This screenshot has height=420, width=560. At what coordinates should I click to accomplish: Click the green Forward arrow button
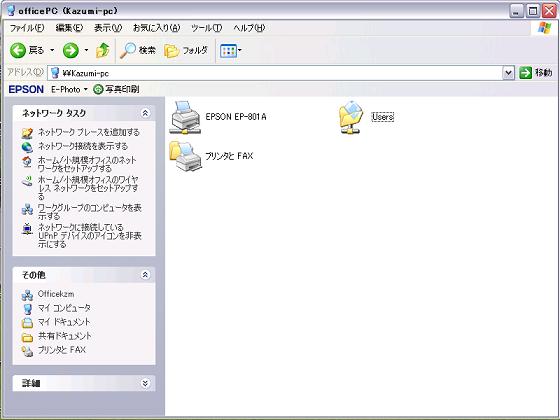pos(71,50)
